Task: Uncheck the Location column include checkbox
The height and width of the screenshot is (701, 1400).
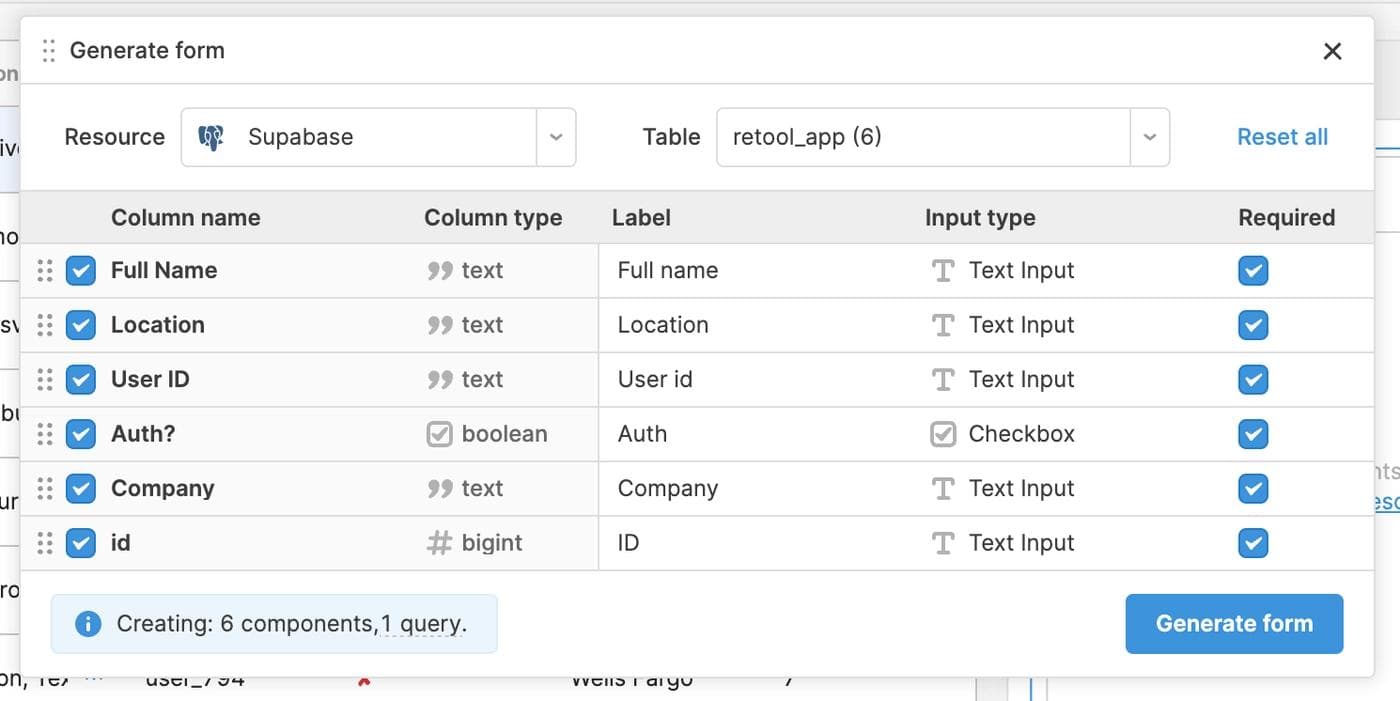Action: [81, 325]
